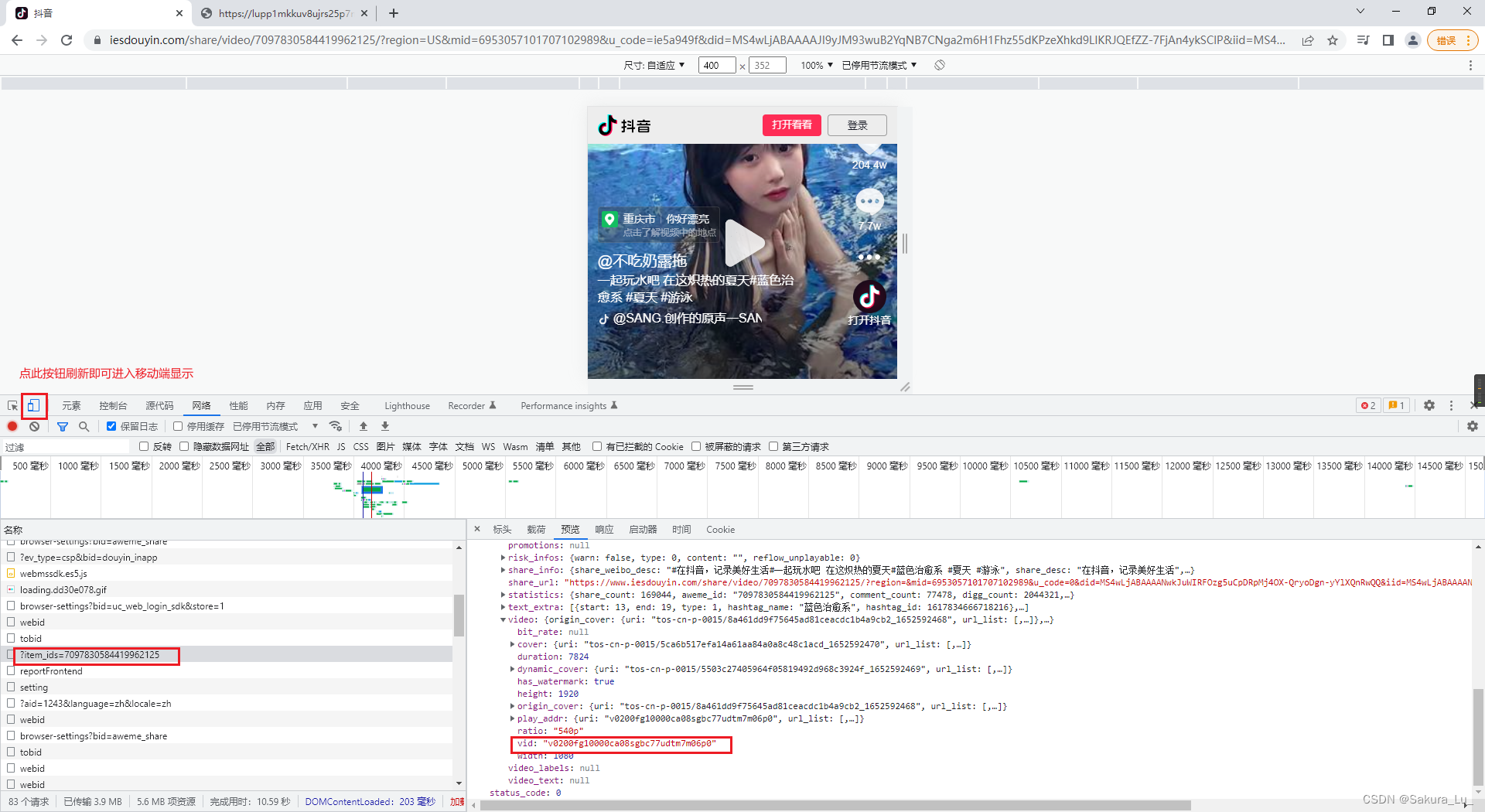
Task: Click the red 打开看看 button
Action: [791, 125]
